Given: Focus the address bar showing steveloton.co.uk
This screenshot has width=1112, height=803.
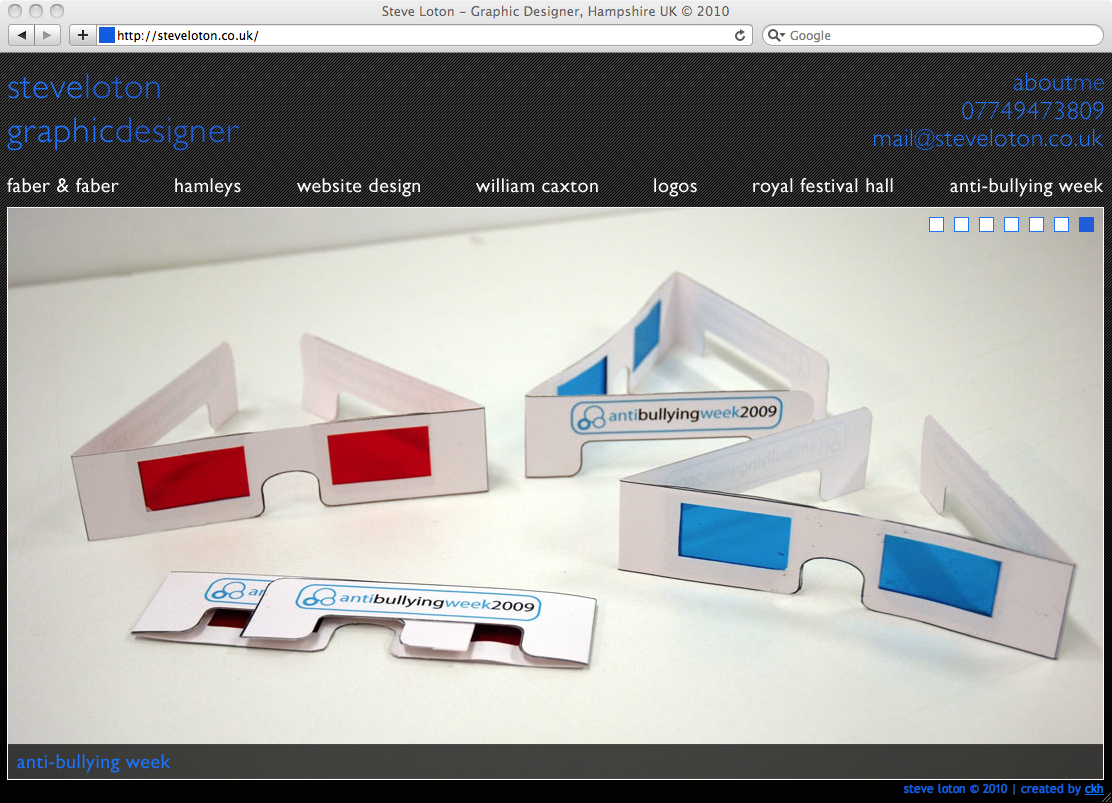Looking at the screenshot, I should (x=423, y=35).
